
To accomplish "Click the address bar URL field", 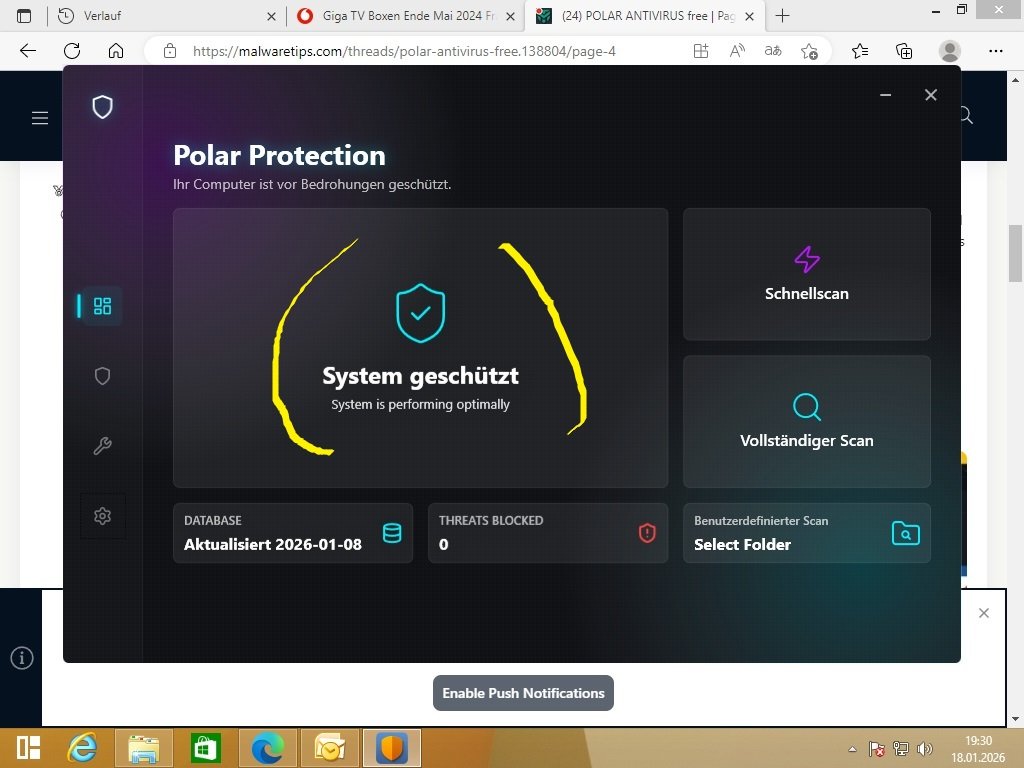I will click(x=404, y=51).
